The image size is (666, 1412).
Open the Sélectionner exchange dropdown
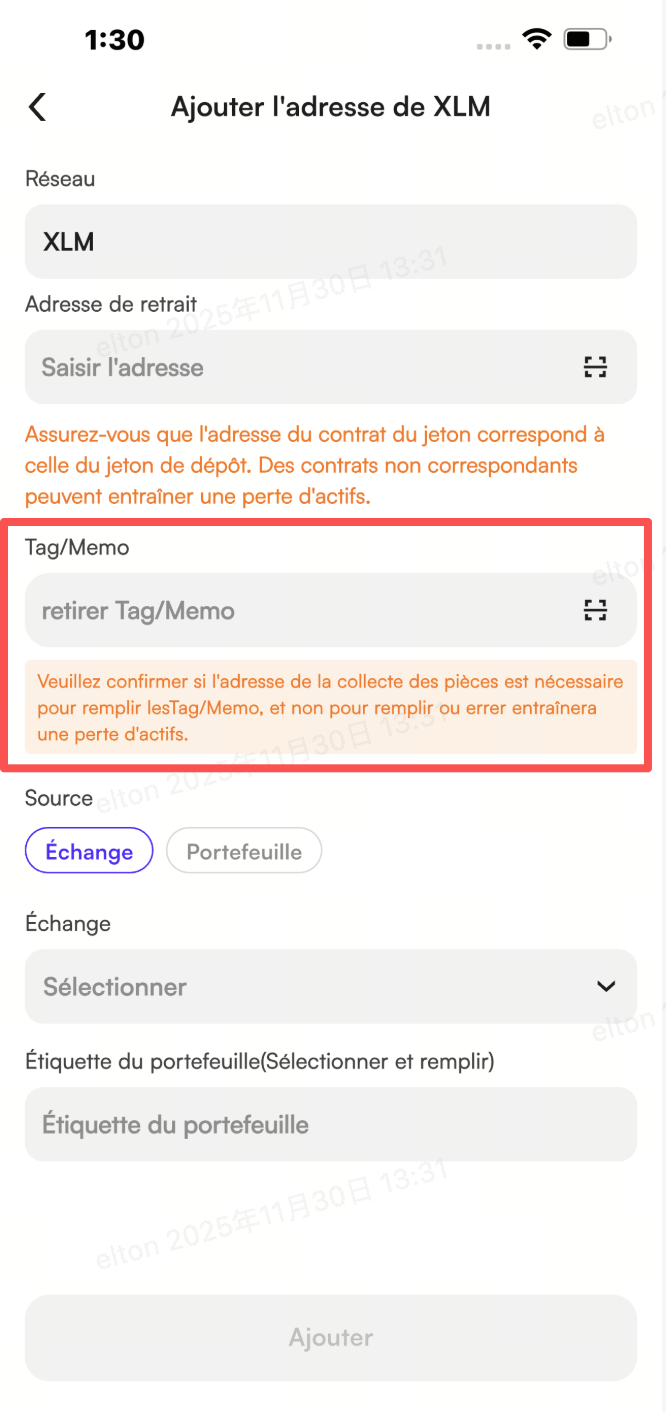pyautogui.click(x=331, y=986)
